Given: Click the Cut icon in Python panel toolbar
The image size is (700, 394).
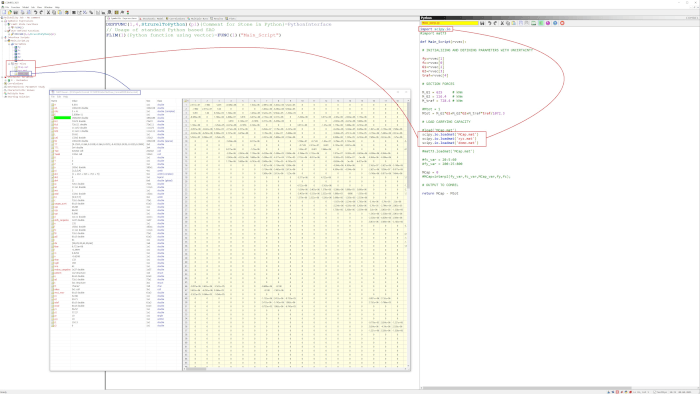Looking at the screenshot, I should [502, 23].
